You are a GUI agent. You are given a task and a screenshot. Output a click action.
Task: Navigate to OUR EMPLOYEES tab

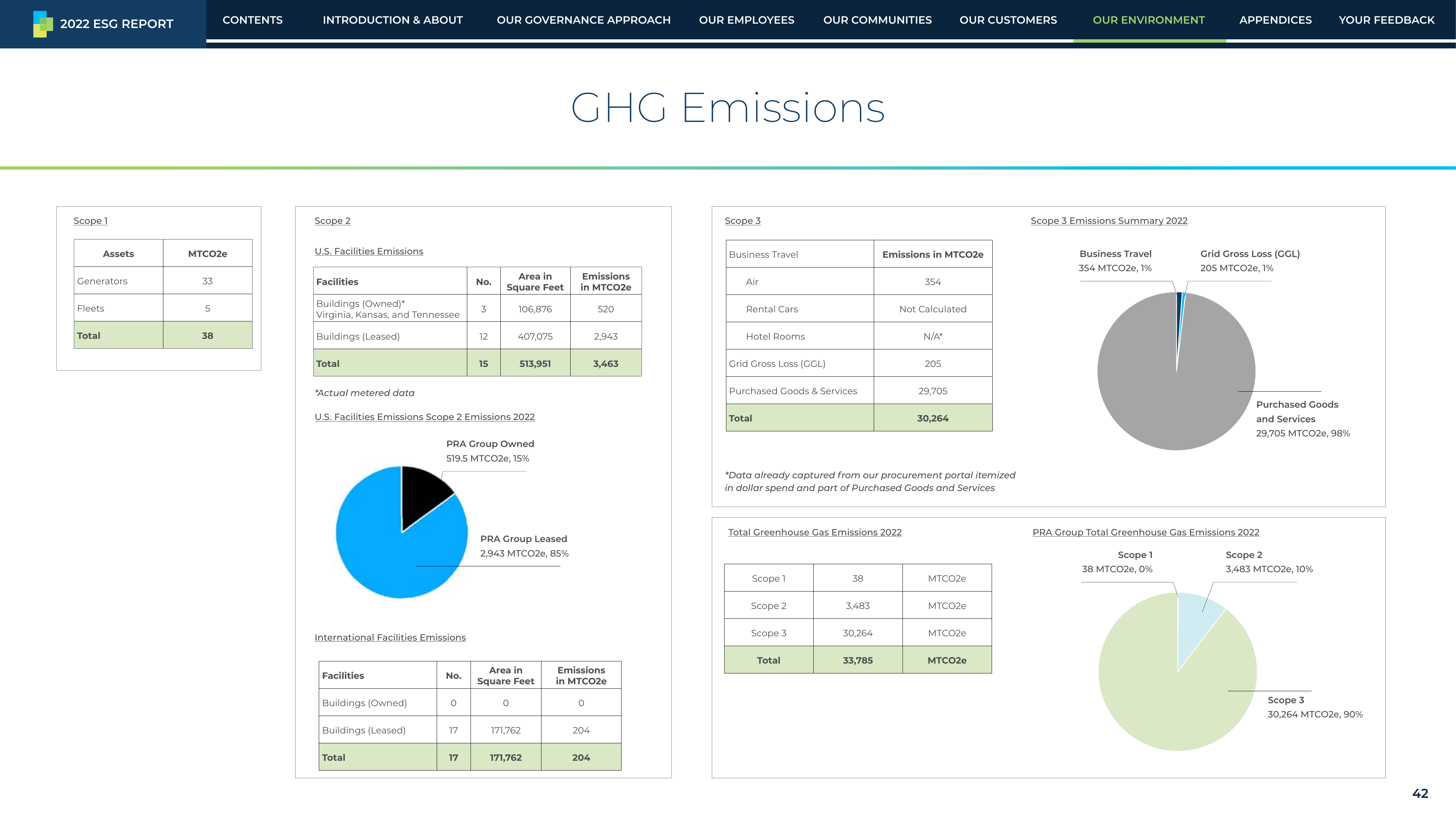747,20
